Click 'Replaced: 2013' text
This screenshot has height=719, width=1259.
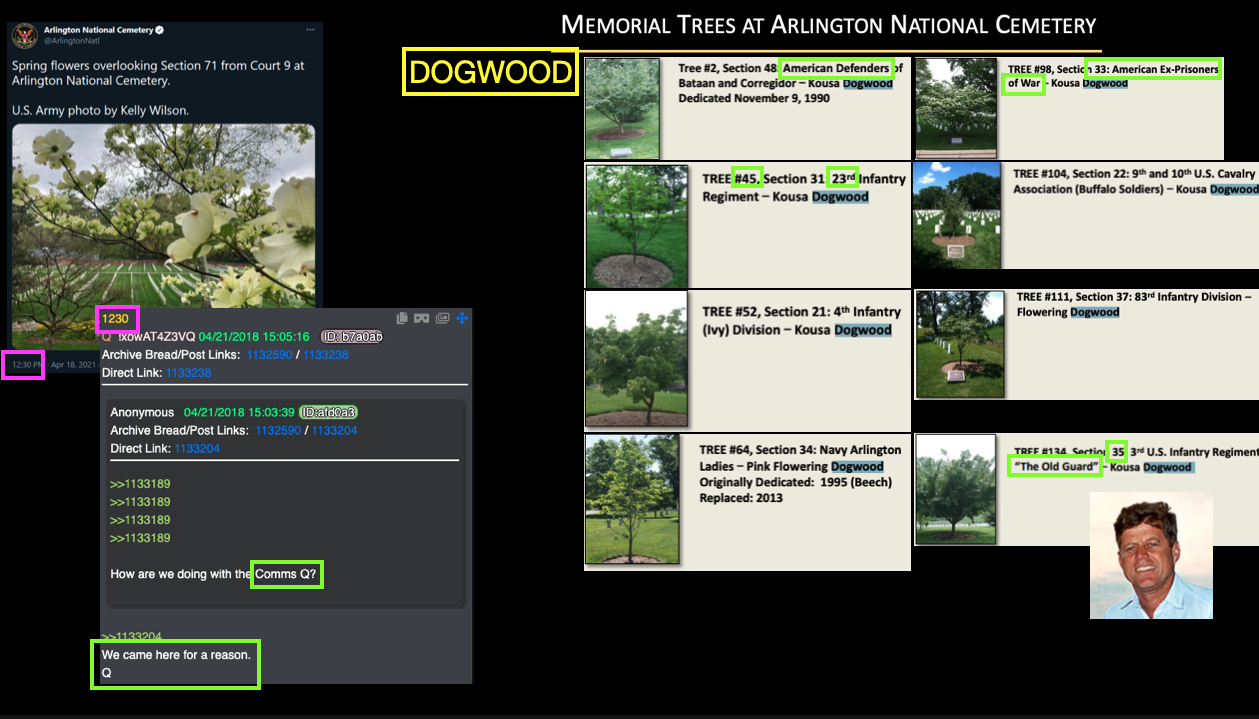[x=741, y=497]
